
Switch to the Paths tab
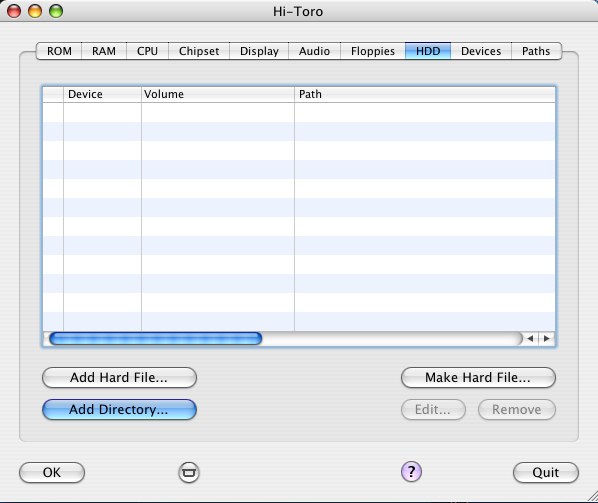[x=536, y=51]
